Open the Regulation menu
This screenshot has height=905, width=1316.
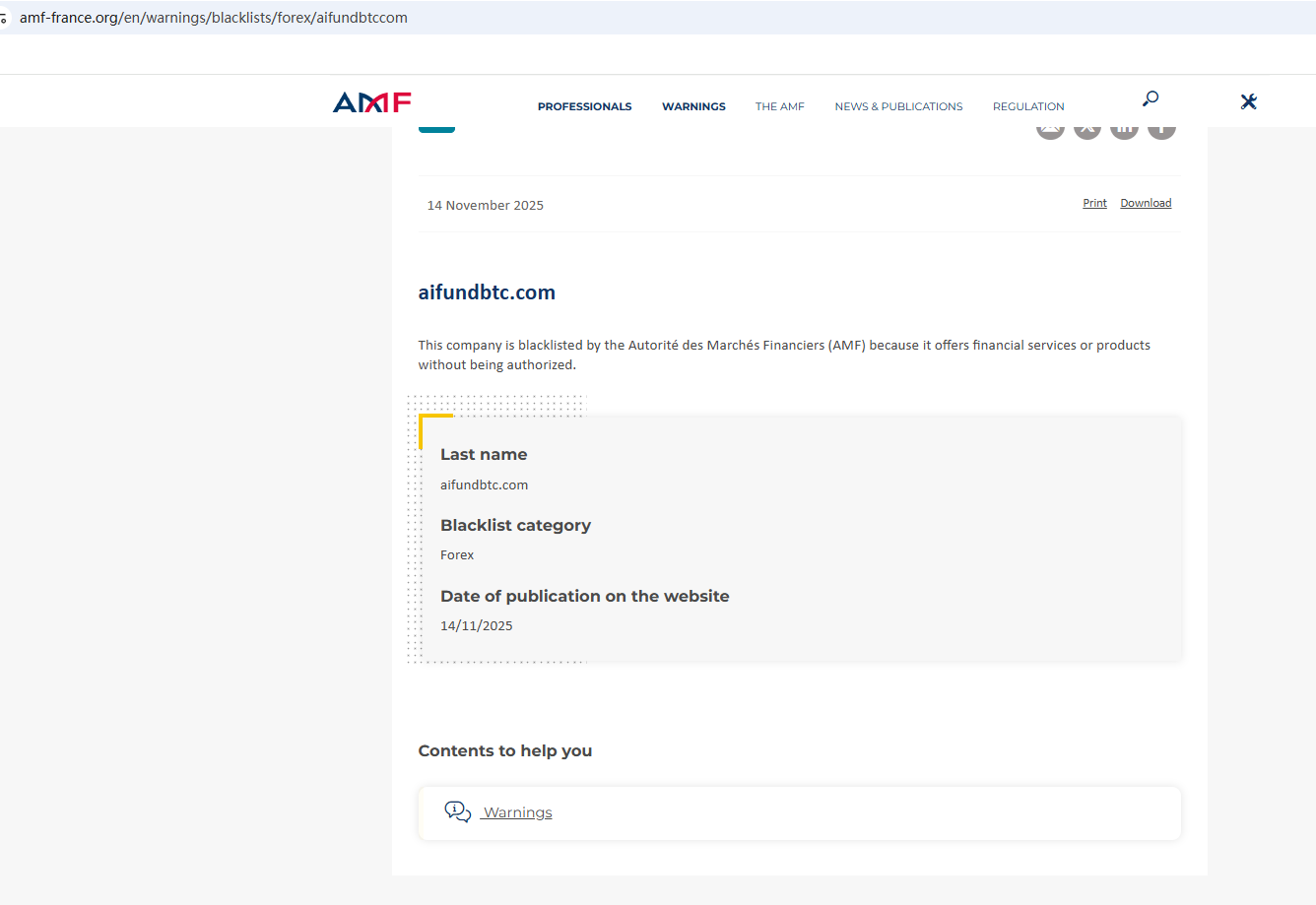pyautogui.click(x=1028, y=106)
